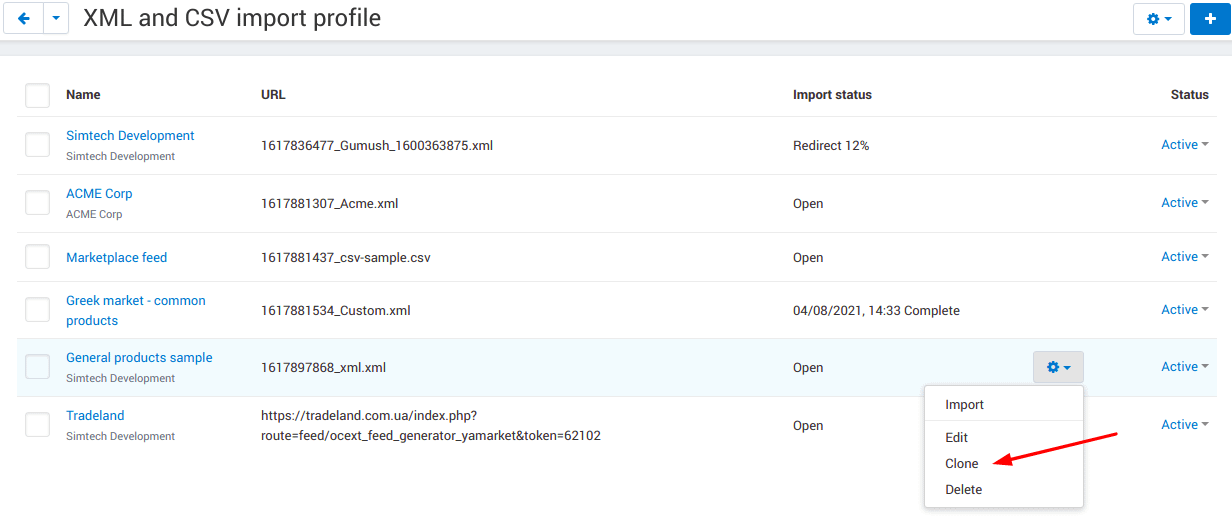Select the Tradeland row checkbox

click(x=38, y=425)
